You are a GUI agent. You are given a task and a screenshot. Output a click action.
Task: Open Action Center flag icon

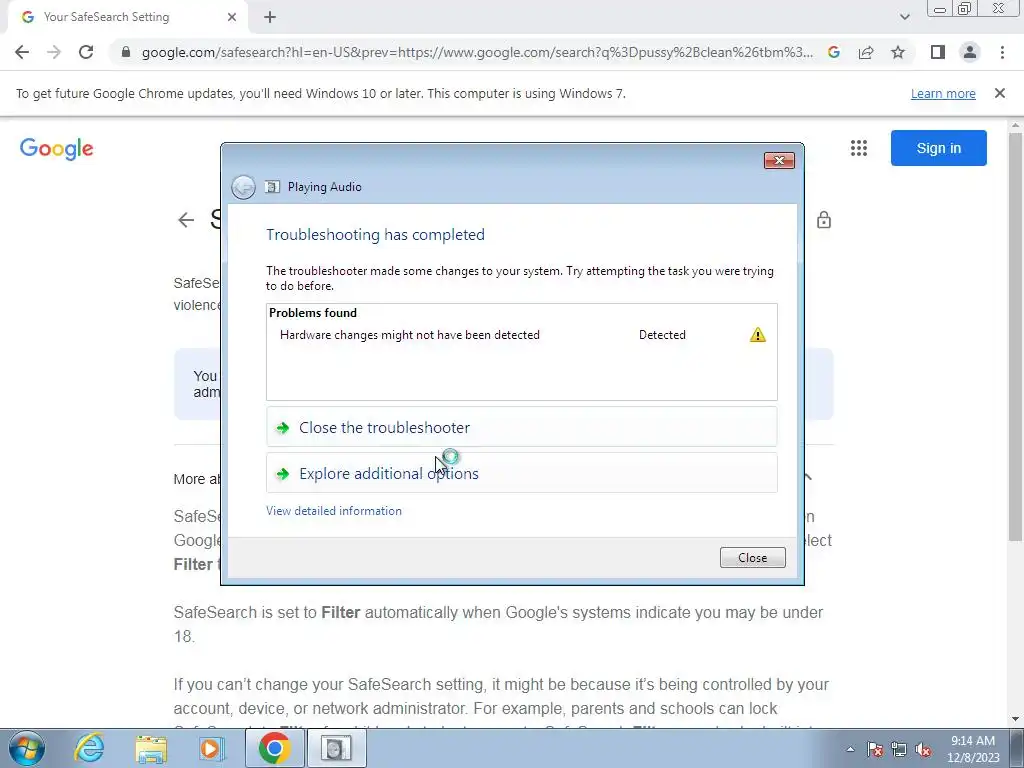875,749
